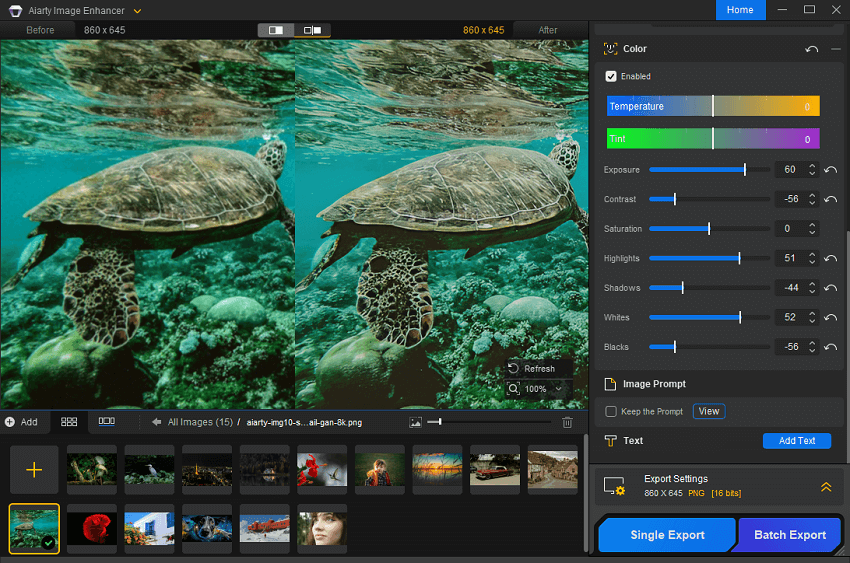
Task: Click the Add Text button
Action: pos(796,441)
